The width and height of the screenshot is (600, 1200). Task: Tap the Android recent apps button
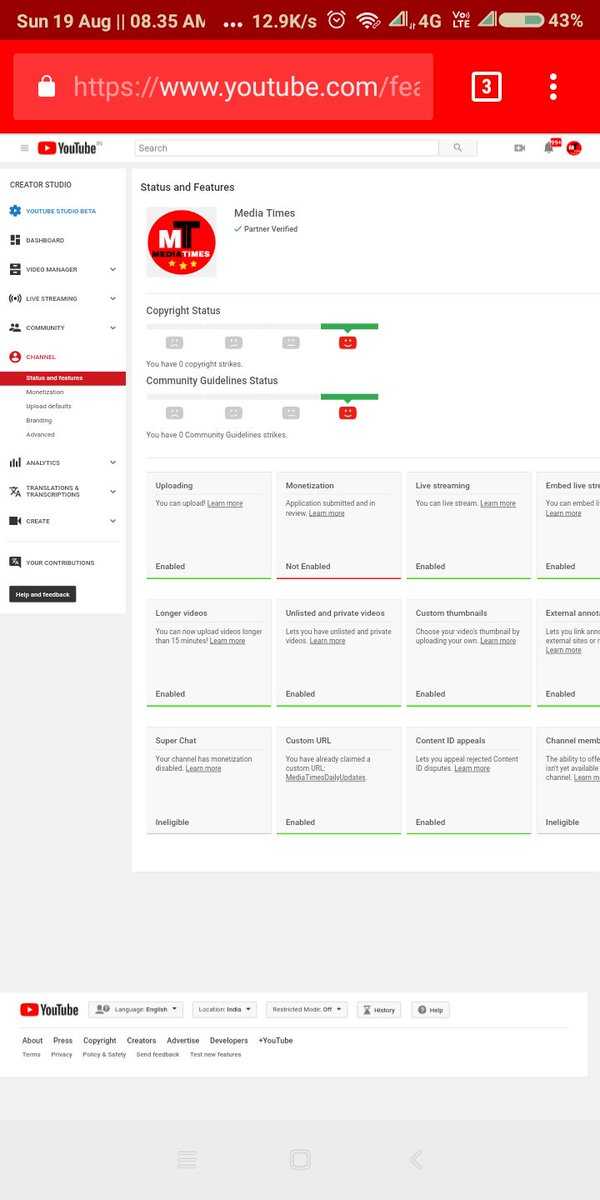pyautogui.click(x=186, y=1160)
